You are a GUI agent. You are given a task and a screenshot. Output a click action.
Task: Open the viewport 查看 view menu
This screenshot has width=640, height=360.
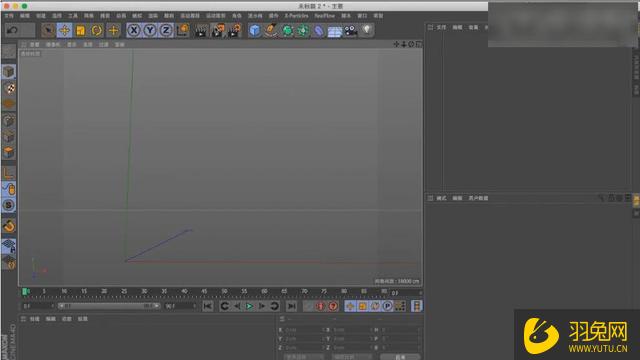coord(34,44)
